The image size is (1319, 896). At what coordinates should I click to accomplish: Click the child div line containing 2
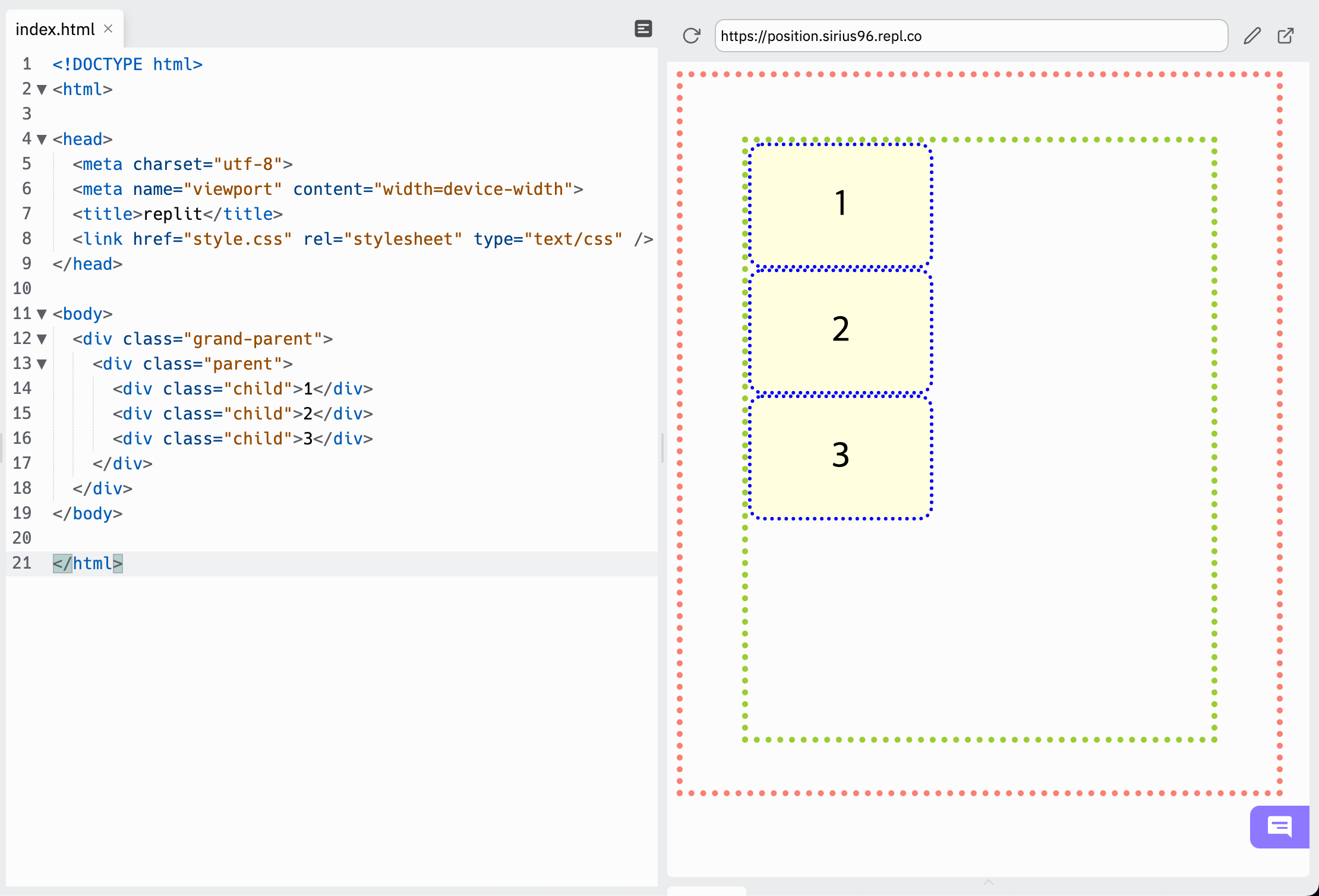point(242,414)
